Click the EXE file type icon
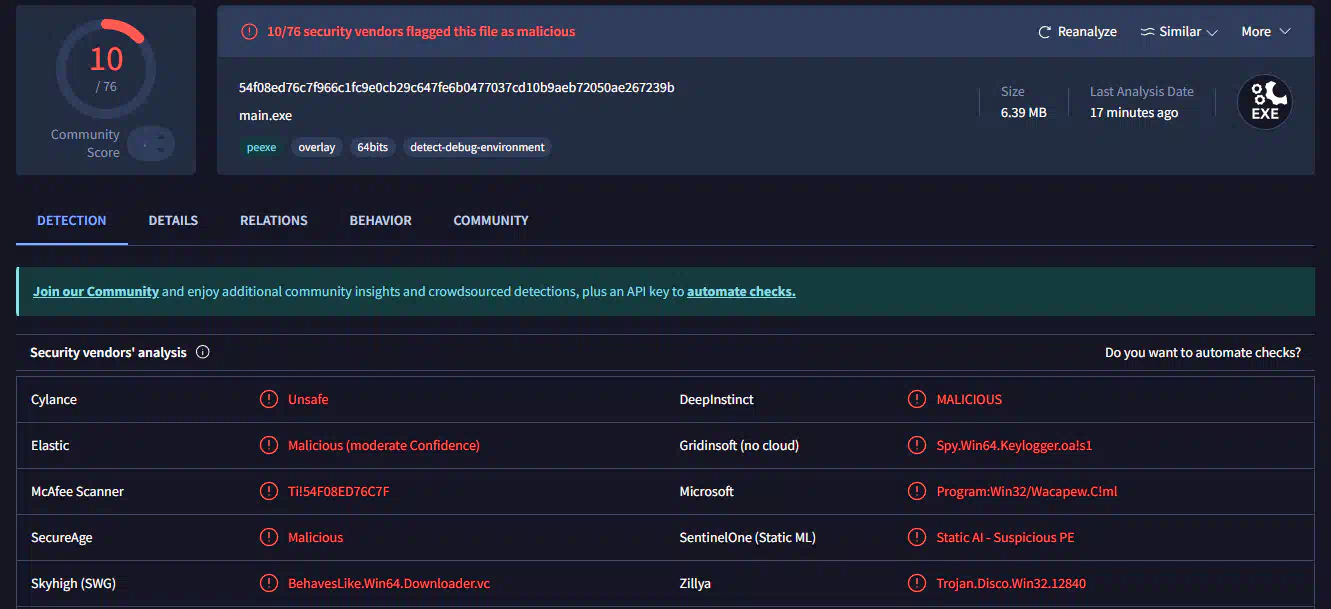The height and width of the screenshot is (609, 1331). coord(1265,102)
